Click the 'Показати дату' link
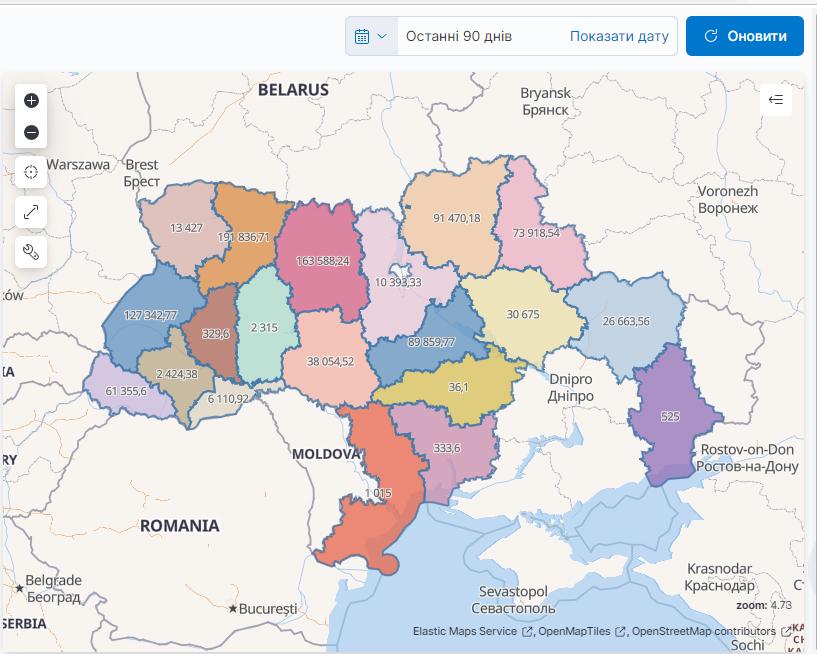The height and width of the screenshot is (654, 817). click(619, 36)
